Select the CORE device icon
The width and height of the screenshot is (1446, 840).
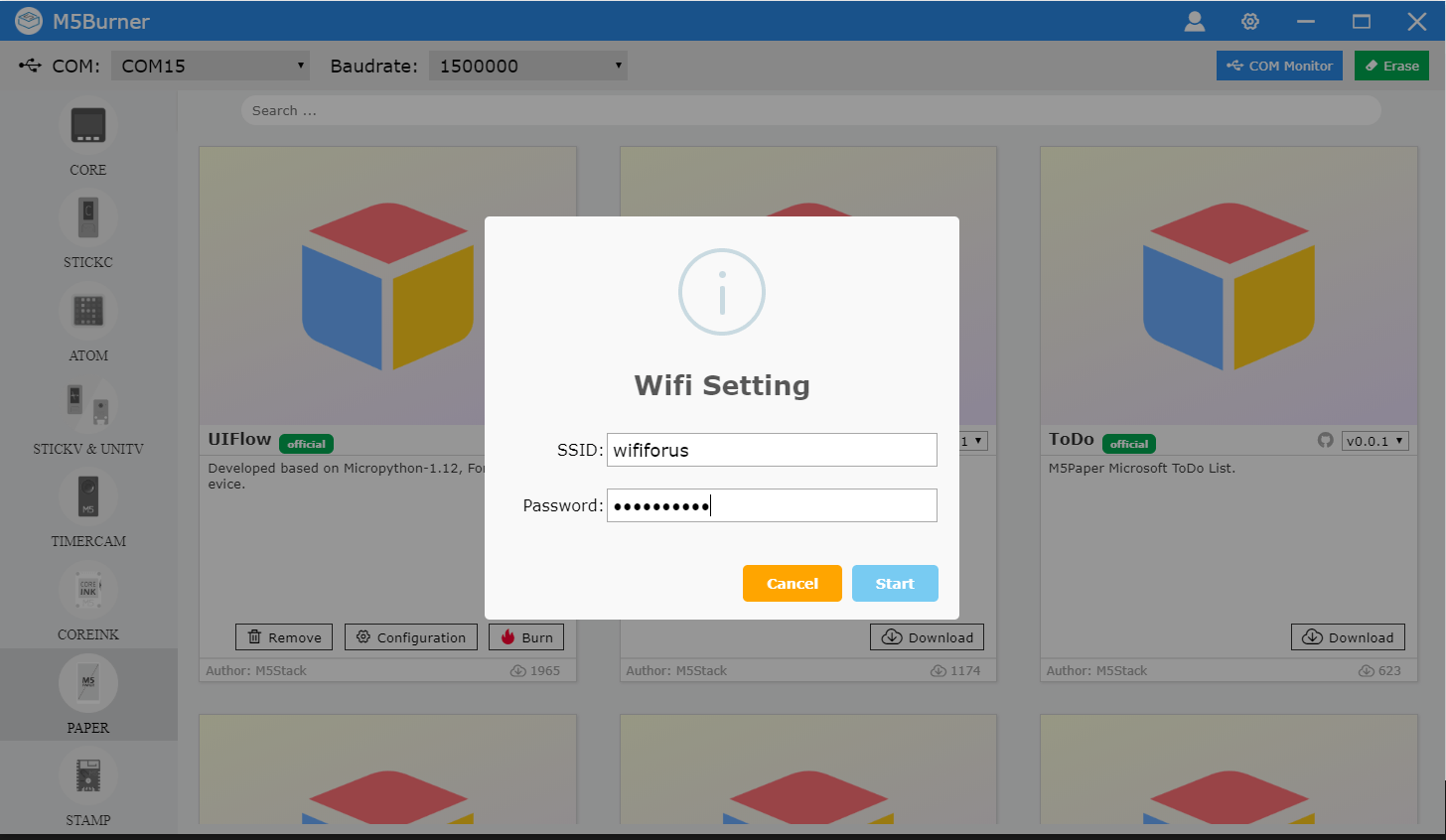click(x=88, y=126)
